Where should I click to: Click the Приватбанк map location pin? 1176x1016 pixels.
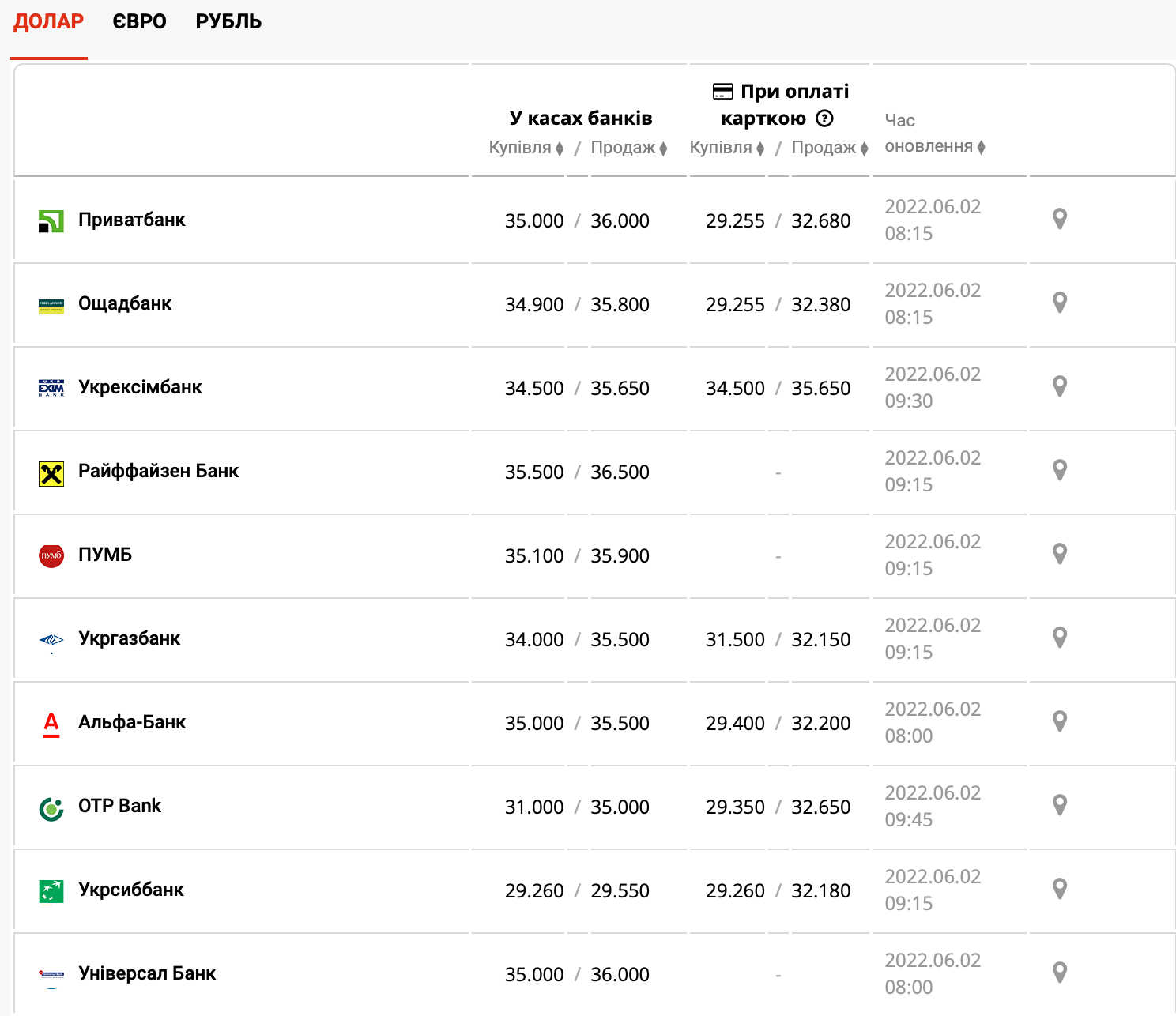click(x=1060, y=219)
